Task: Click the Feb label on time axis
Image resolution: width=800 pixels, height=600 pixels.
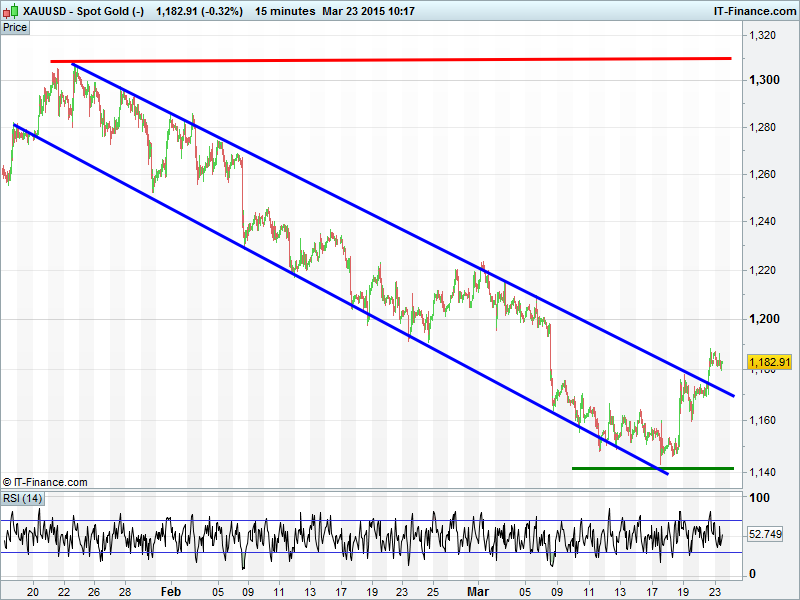Action: tap(171, 591)
